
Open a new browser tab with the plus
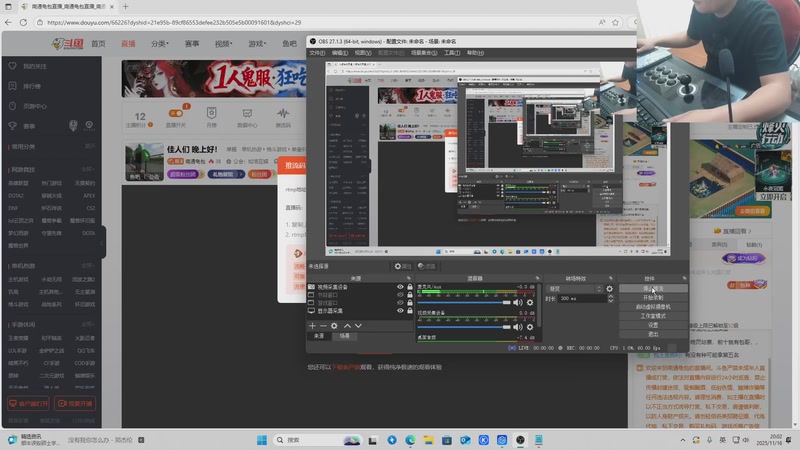tap(126, 7)
